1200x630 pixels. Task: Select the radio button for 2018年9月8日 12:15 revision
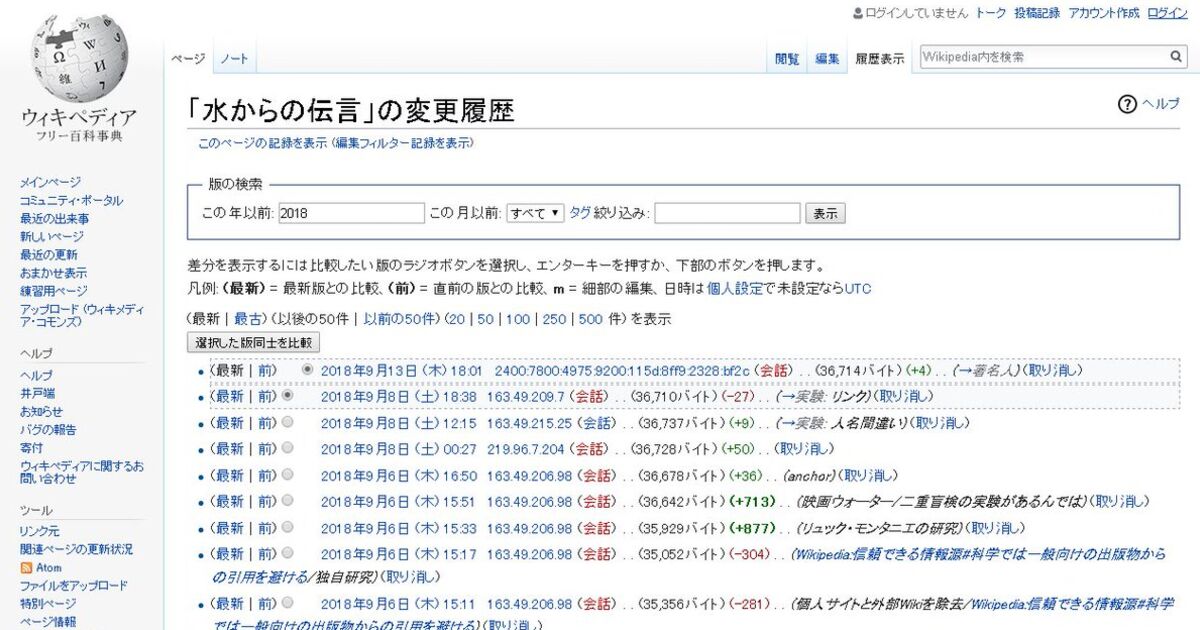288,422
